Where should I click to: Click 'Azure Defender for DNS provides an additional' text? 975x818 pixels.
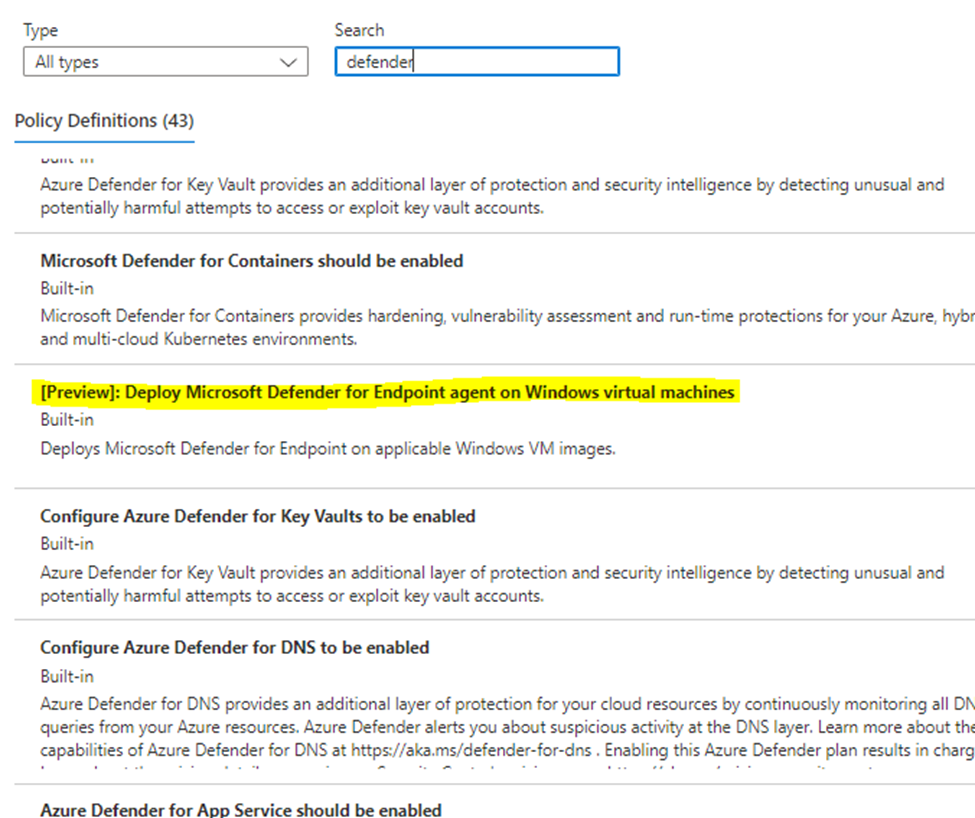pos(507,704)
